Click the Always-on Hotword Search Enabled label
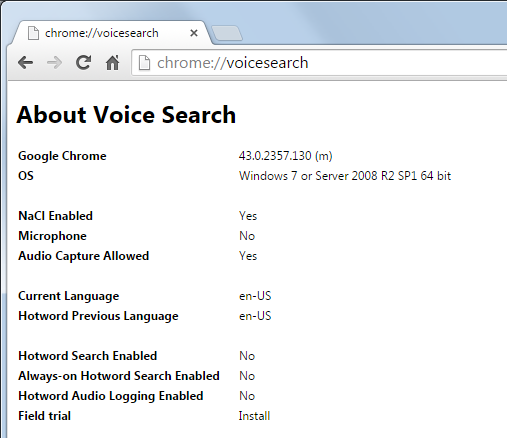 (x=119, y=376)
